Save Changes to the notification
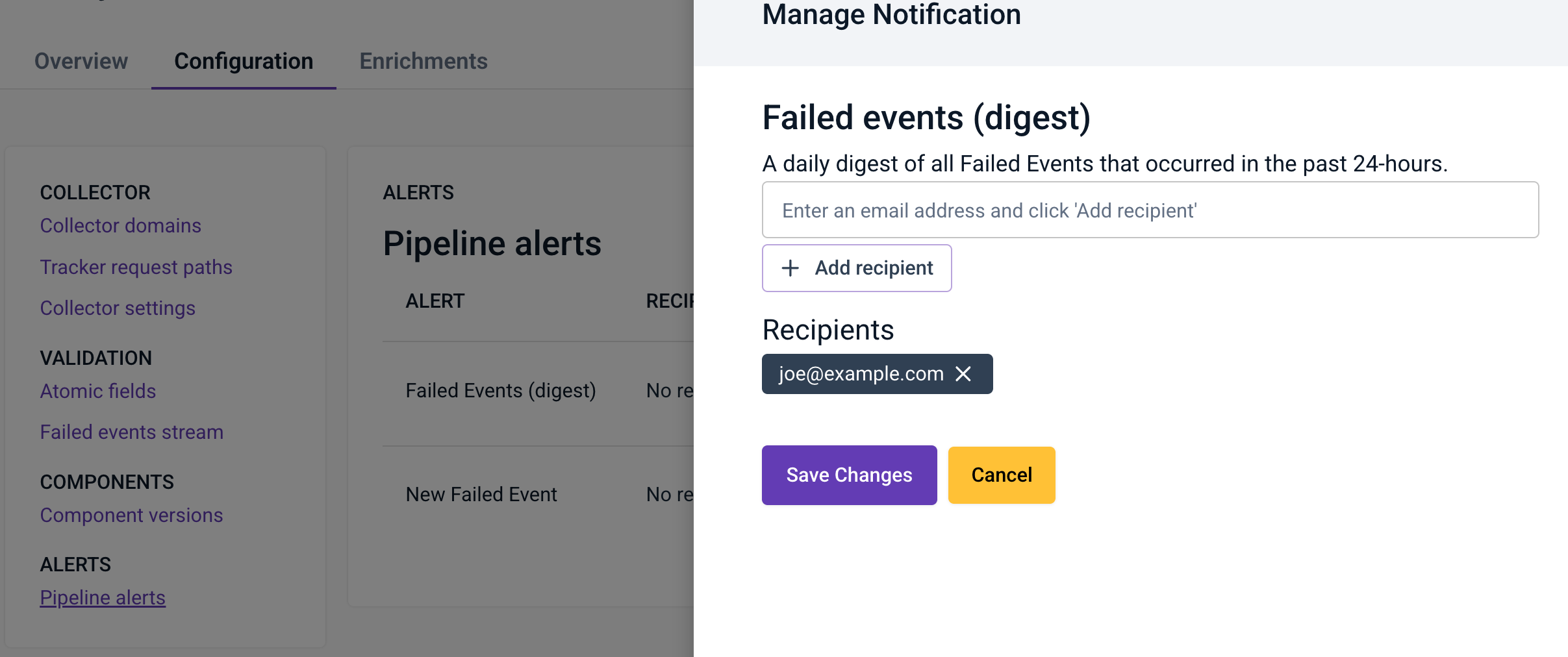Image resolution: width=1568 pixels, height=657 pixels. (849, 475)
